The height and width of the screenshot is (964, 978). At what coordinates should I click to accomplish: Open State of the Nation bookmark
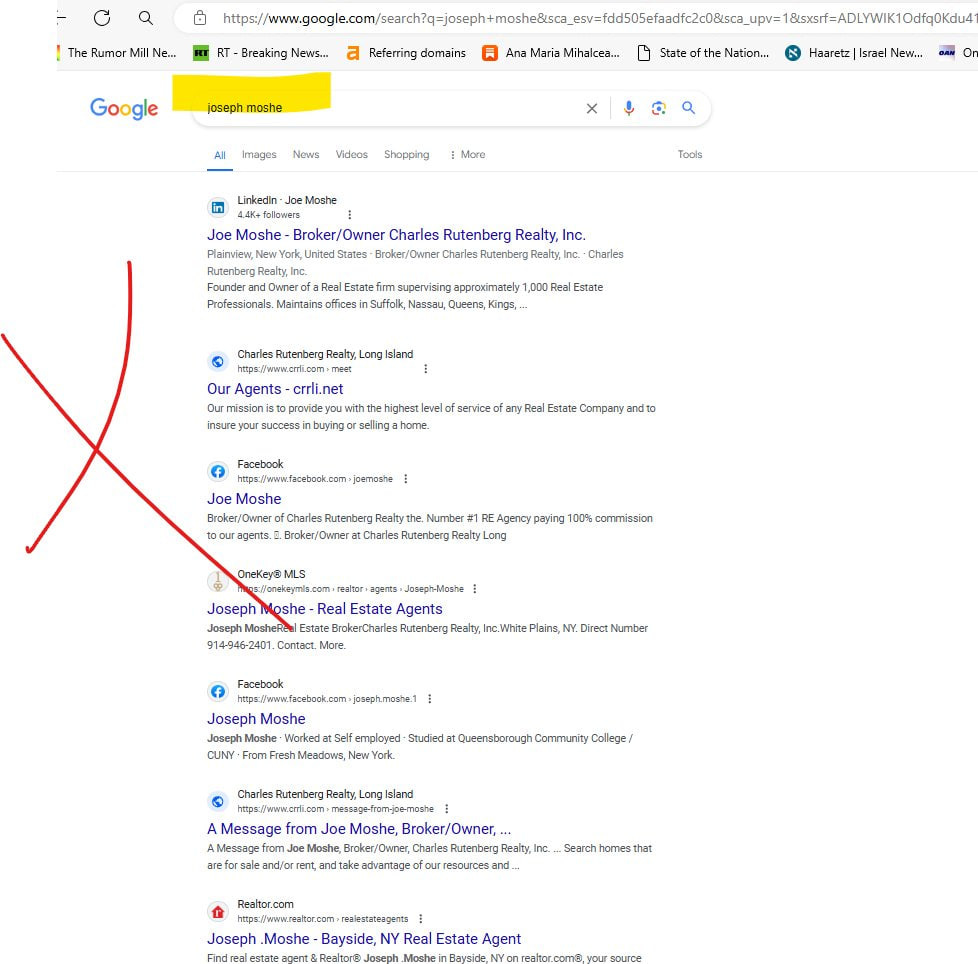703,53
